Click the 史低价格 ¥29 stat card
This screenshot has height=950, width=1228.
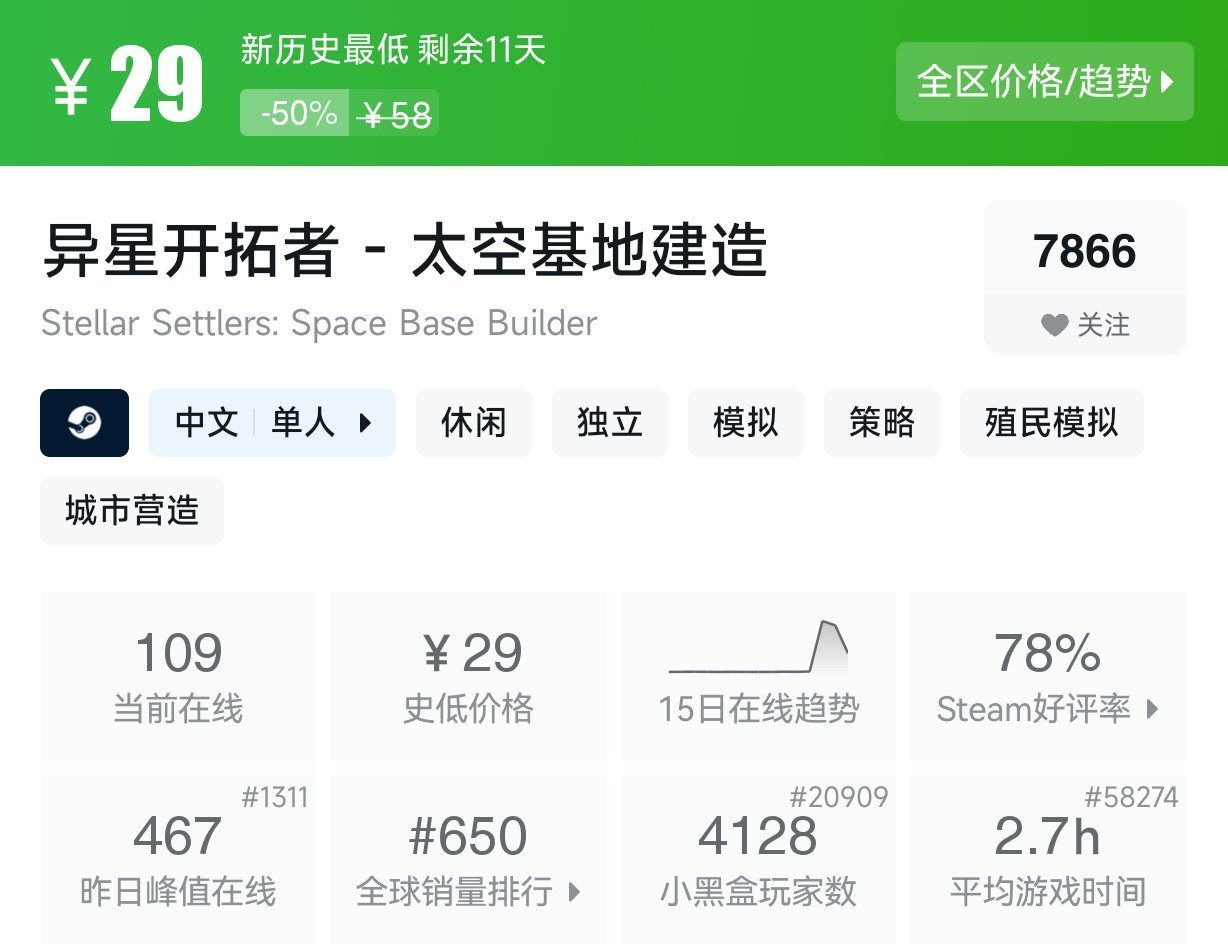pyautogui.click(x=468, y=676)
